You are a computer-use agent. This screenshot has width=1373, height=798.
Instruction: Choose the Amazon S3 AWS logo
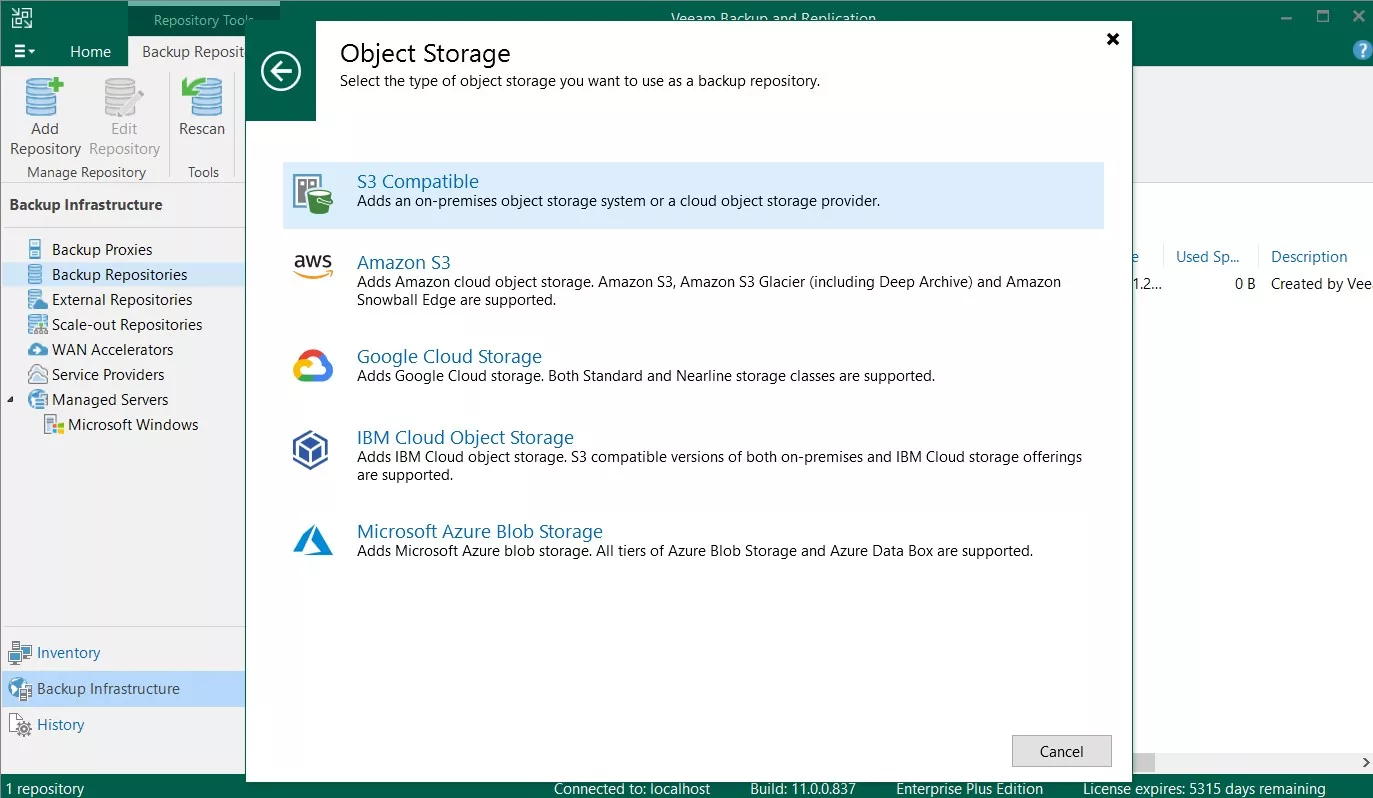point(312,266)
